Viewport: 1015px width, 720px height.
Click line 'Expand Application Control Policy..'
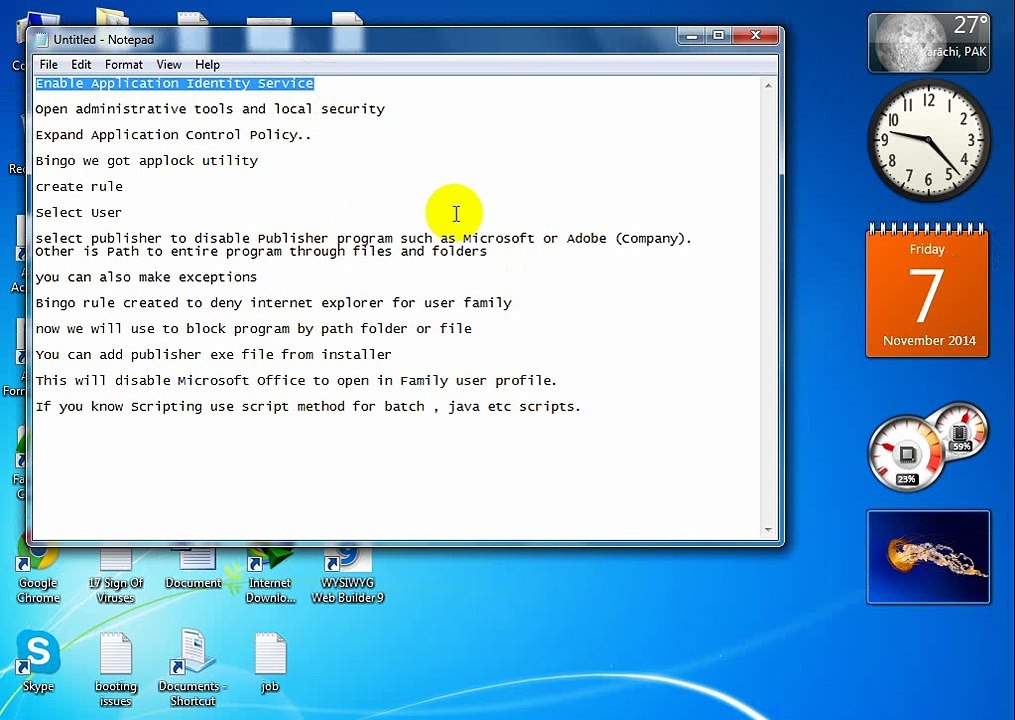173,135
